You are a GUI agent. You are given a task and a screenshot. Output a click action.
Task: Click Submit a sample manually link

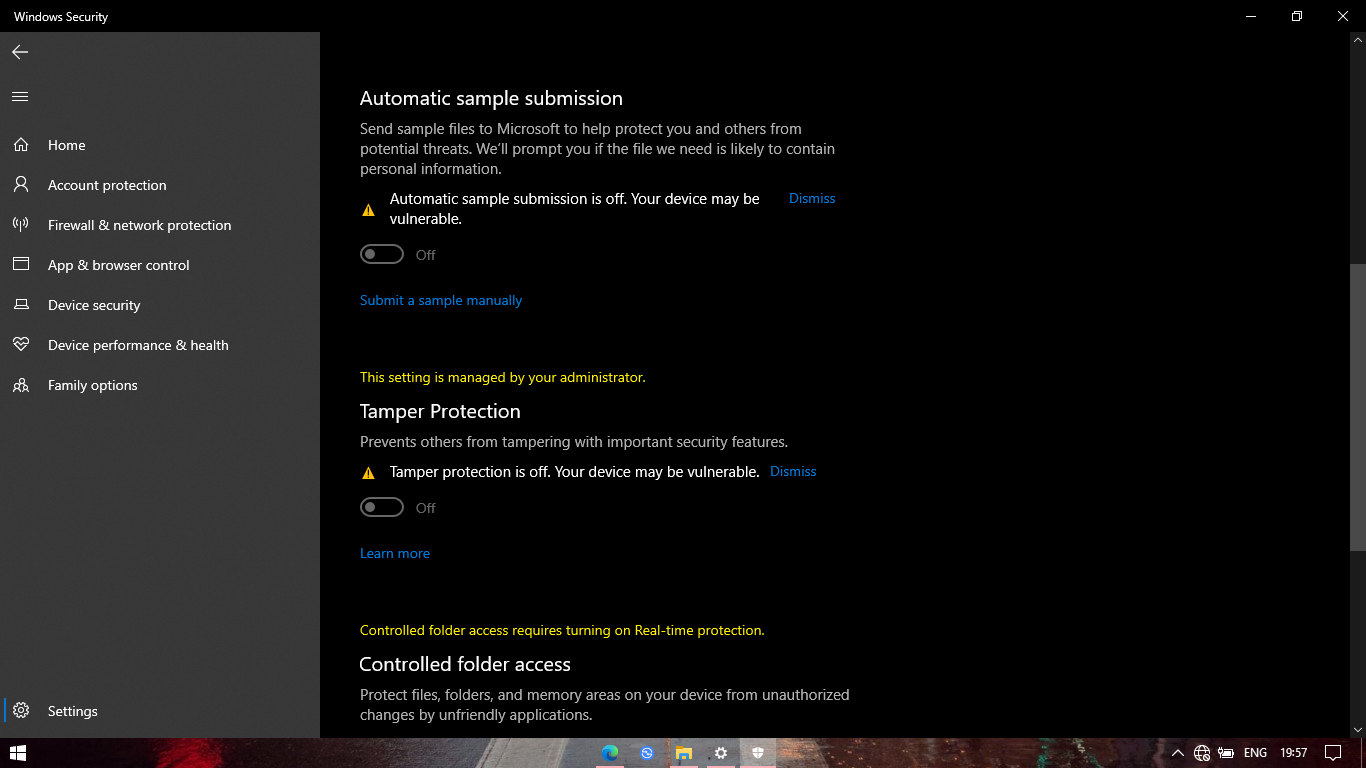[441, 300]
